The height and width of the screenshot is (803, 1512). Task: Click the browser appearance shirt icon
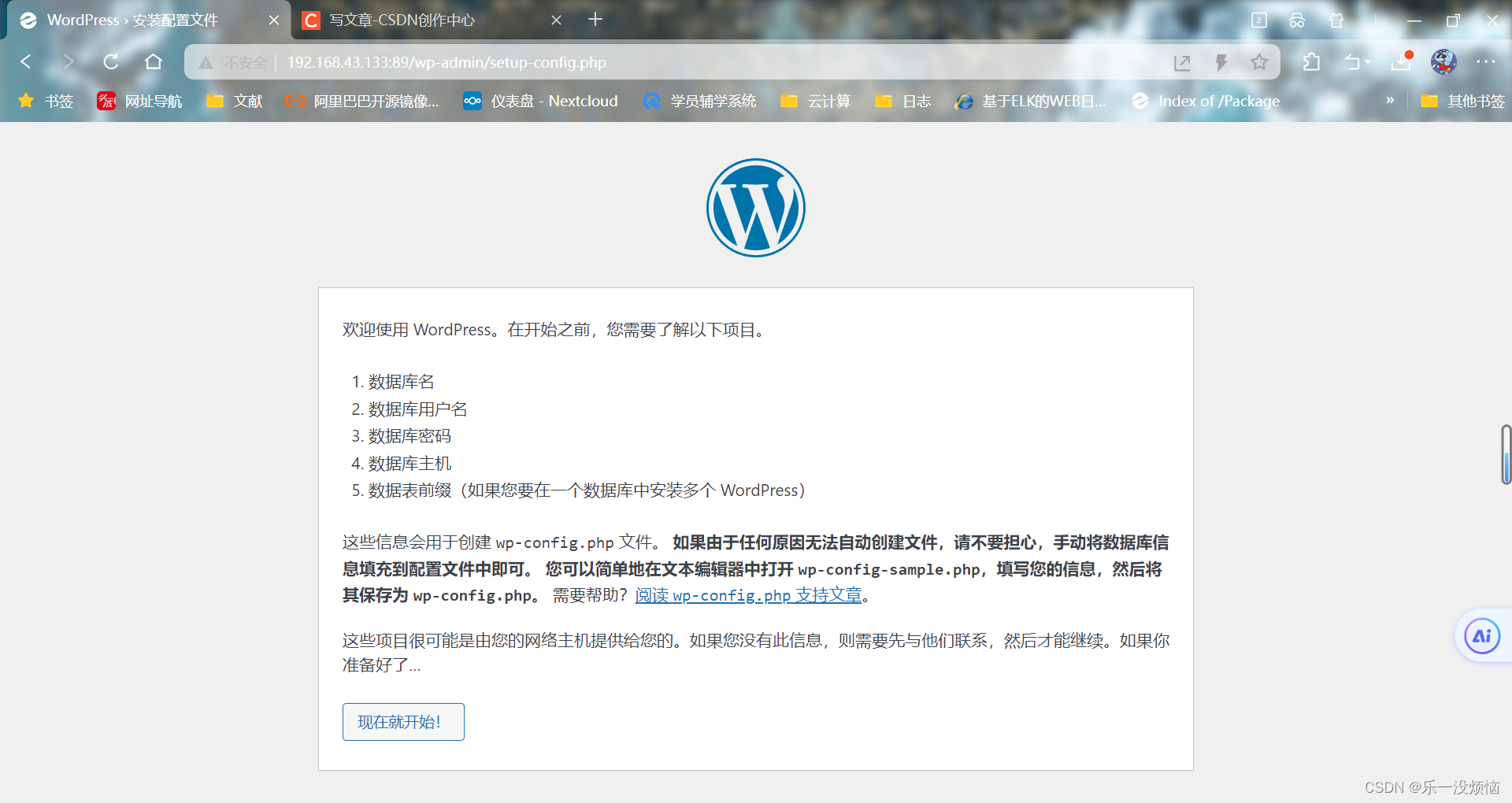click(x=1336, y=20)
